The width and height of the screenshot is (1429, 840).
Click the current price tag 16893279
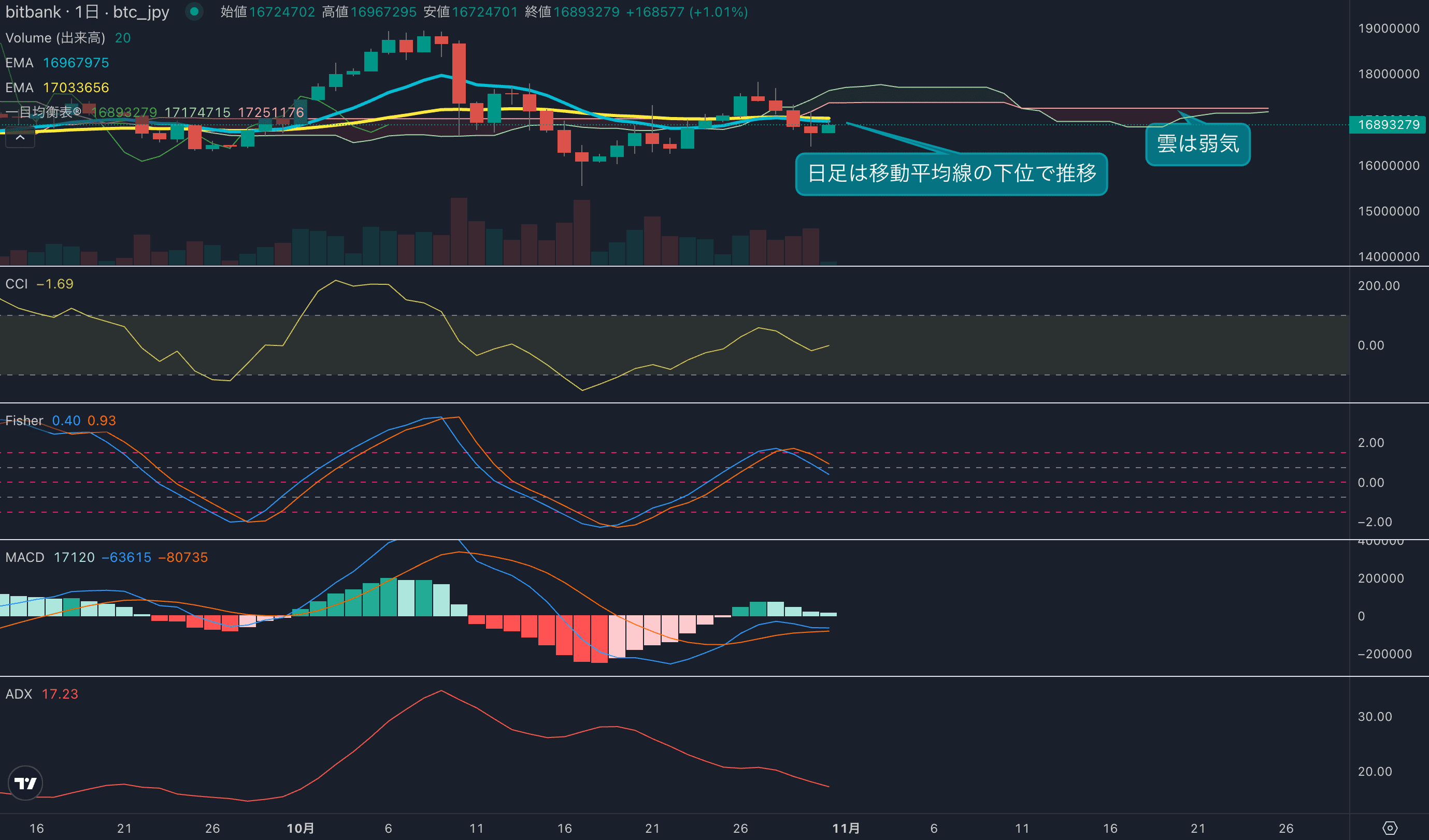coord(1388,125)
